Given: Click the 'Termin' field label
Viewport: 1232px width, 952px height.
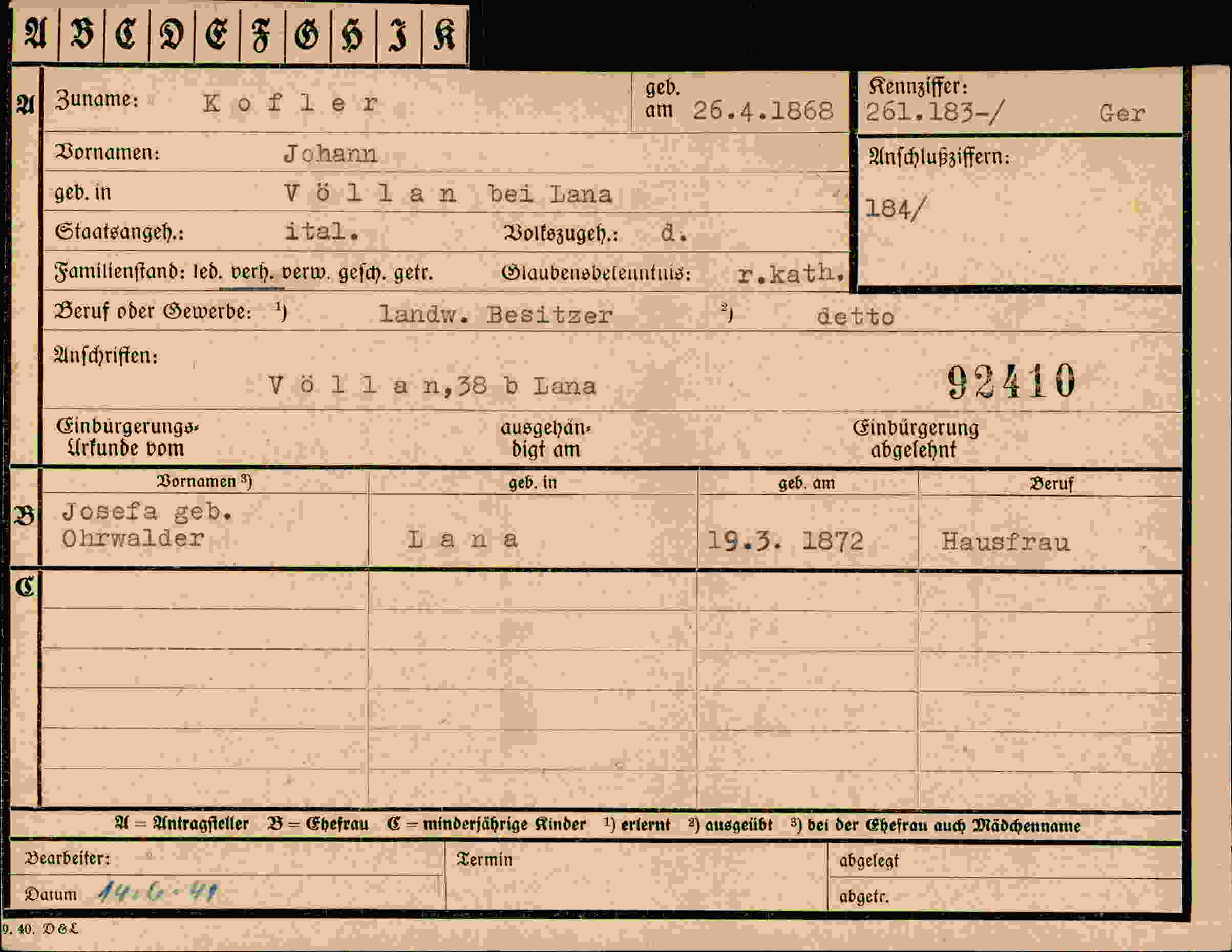Looking at the screenshot, I should 484,859.
